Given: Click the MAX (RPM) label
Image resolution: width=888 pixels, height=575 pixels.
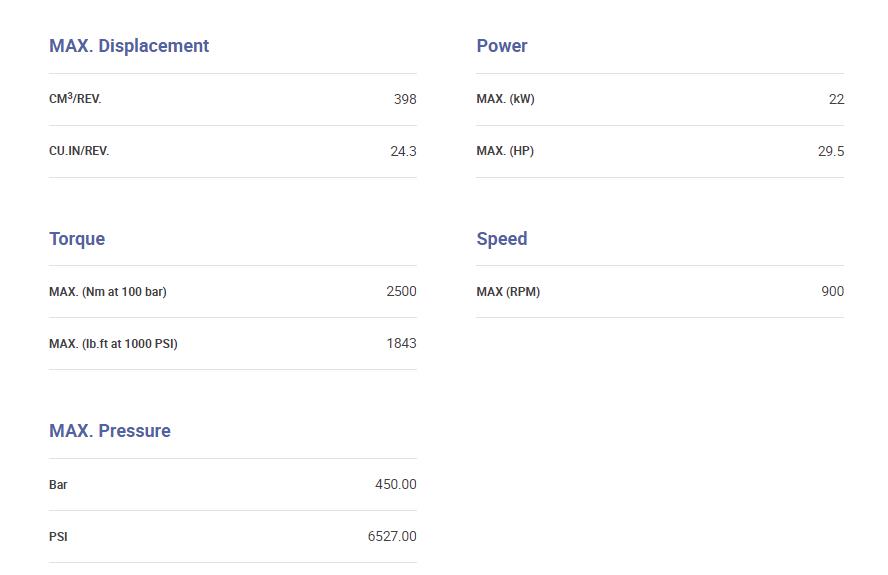Looking at the screenshot, I should tap(508, 292).
